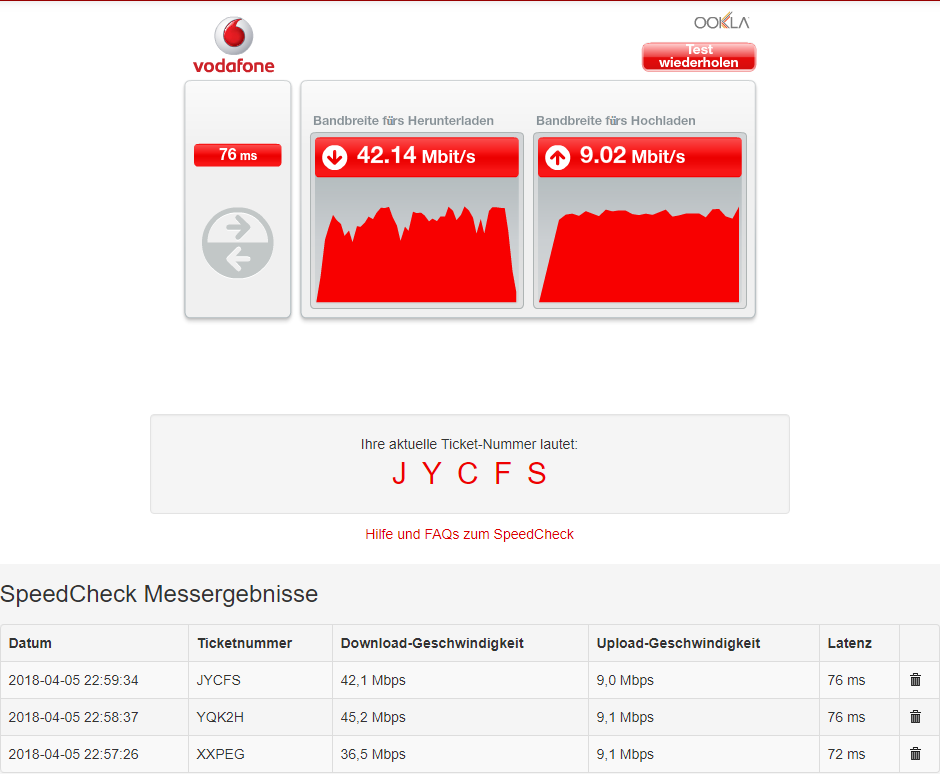The image size is (940, 774).
Task: Click the SpeedCheck Messergebnisse heading
Action: 159,594
